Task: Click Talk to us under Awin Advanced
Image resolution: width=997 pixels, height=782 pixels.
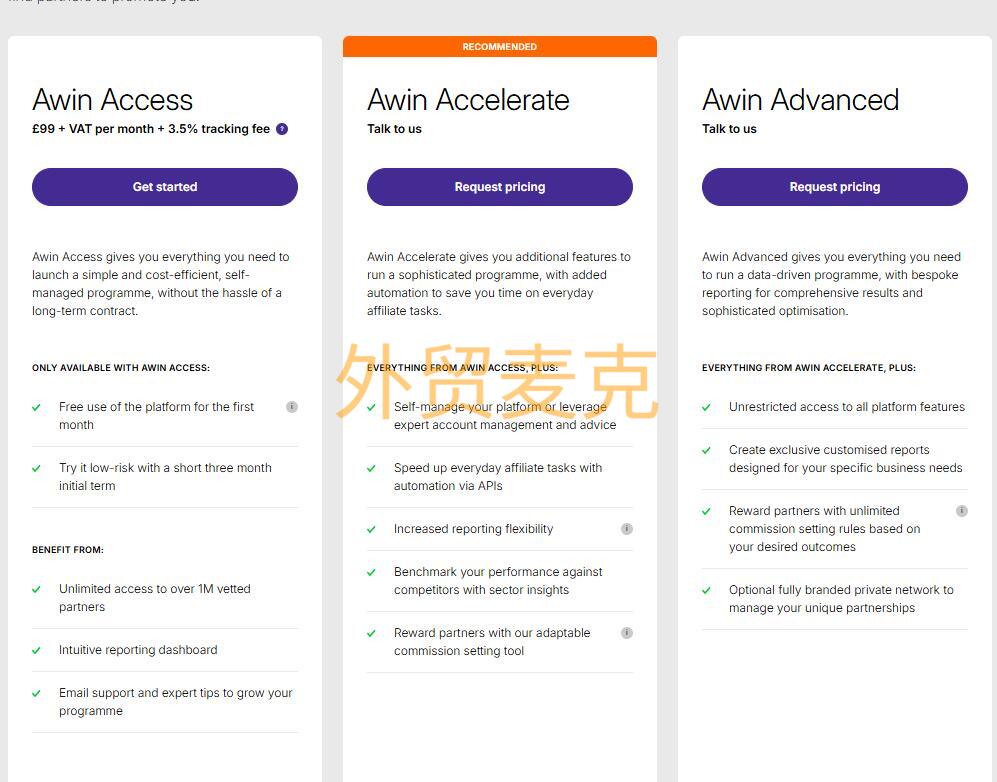Action: (x=729, y=129)
